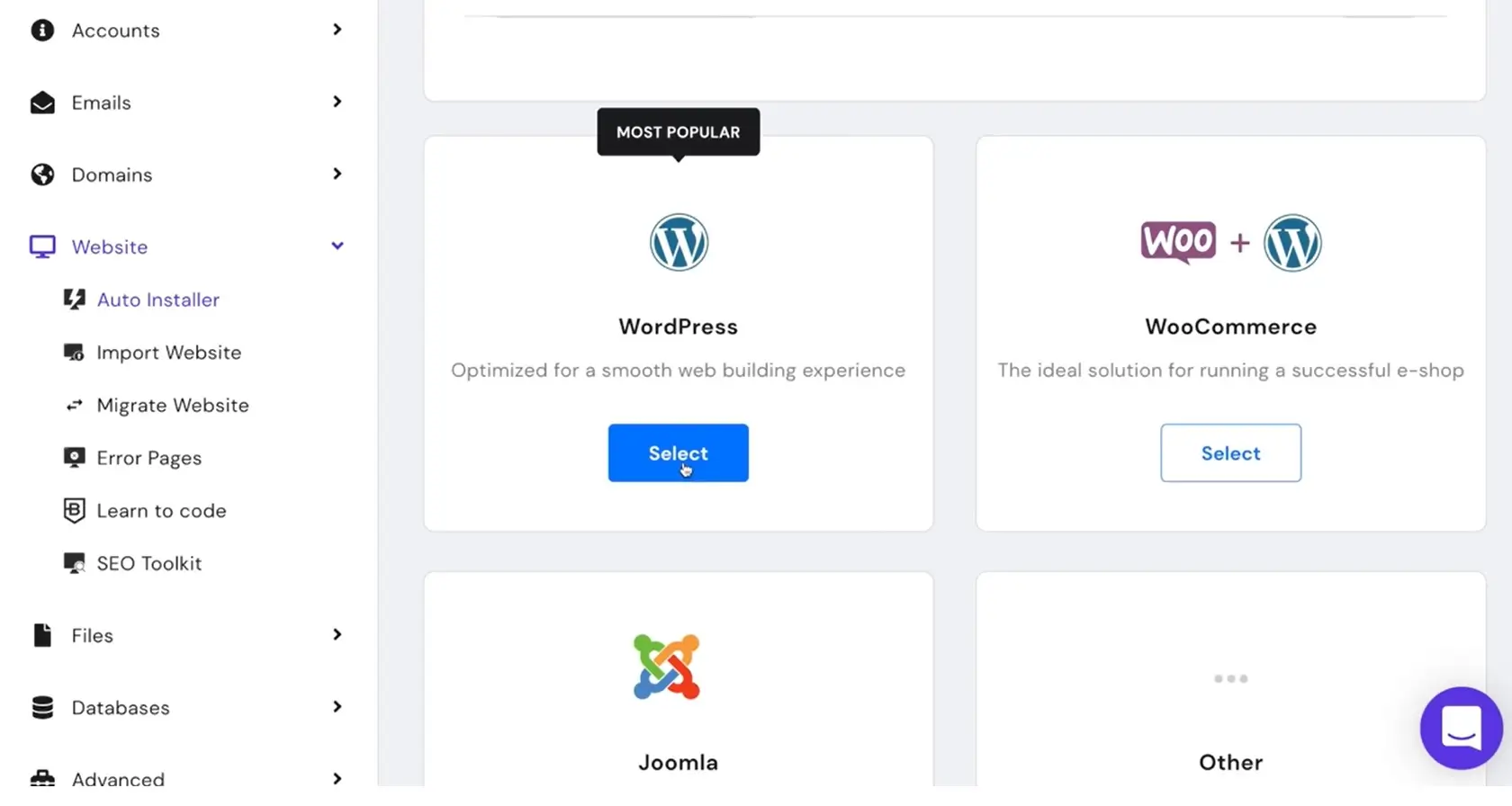This screenshot has width=1512, height=806.
Task: Click the three-dots Other icon
Action: click(1230, 678)
